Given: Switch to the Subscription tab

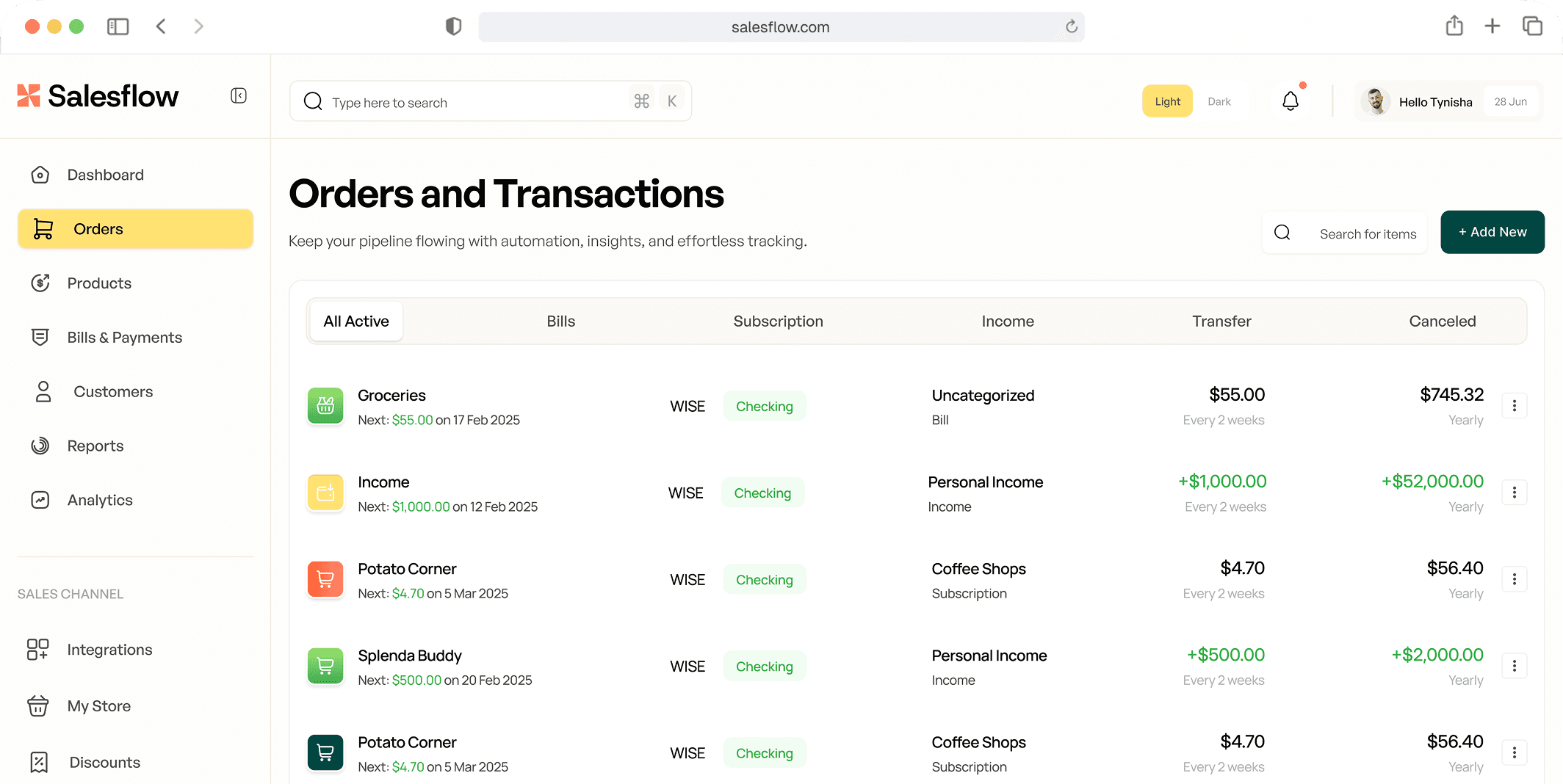Looking at the screenshot, I should click(778, 321).
